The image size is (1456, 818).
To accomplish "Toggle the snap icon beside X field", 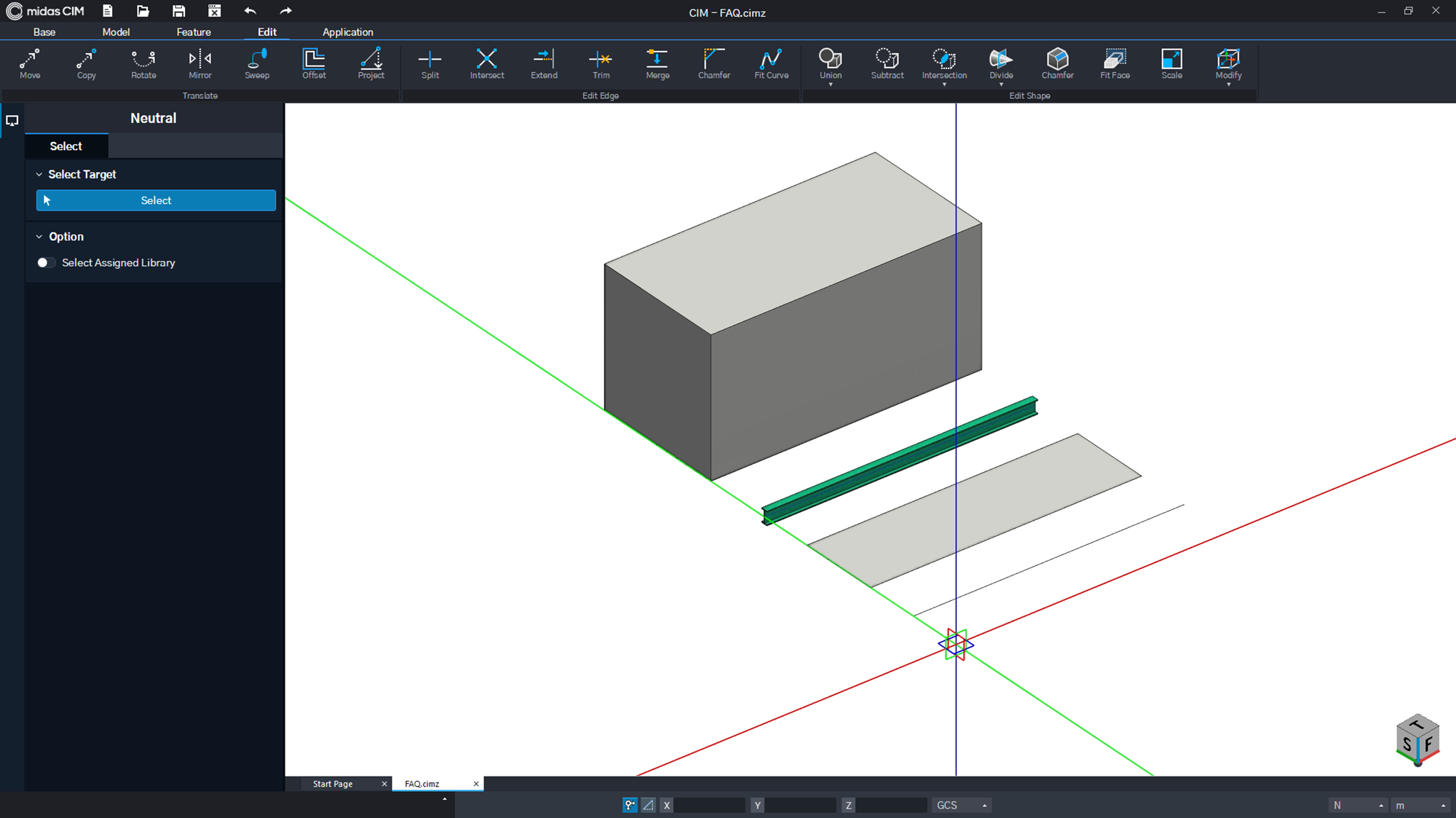I will [630, 805].
